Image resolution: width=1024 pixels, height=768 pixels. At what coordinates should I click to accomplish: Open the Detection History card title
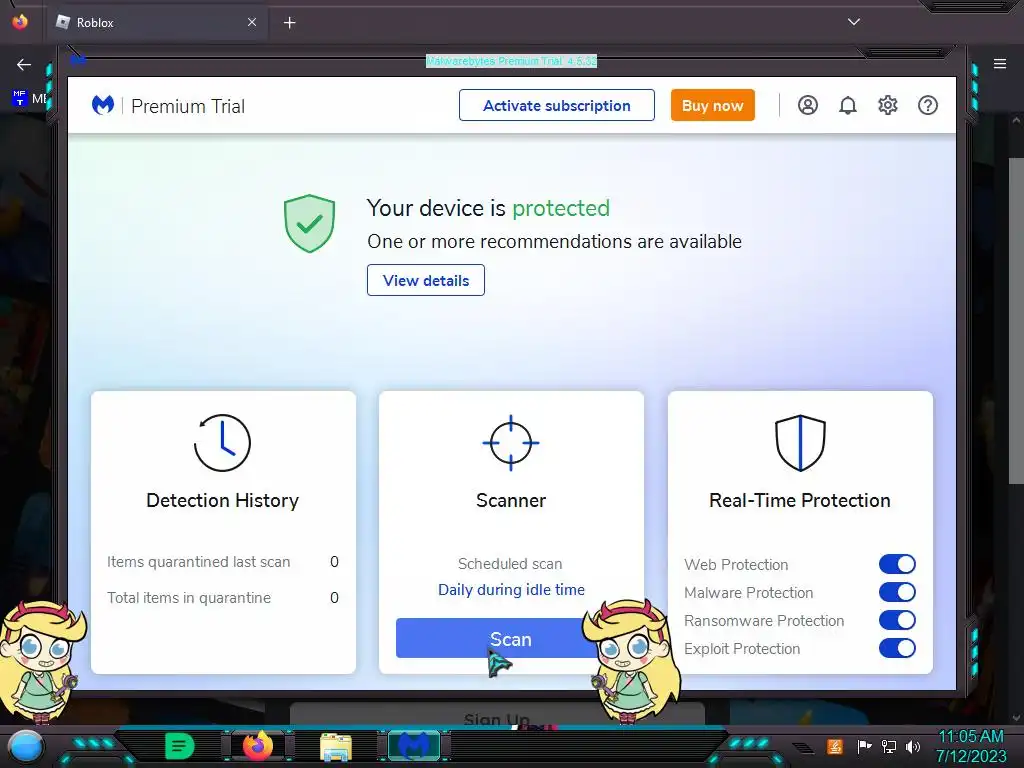point(223,500)
